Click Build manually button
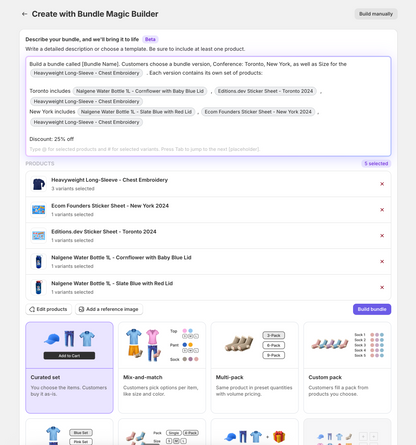 376,14
